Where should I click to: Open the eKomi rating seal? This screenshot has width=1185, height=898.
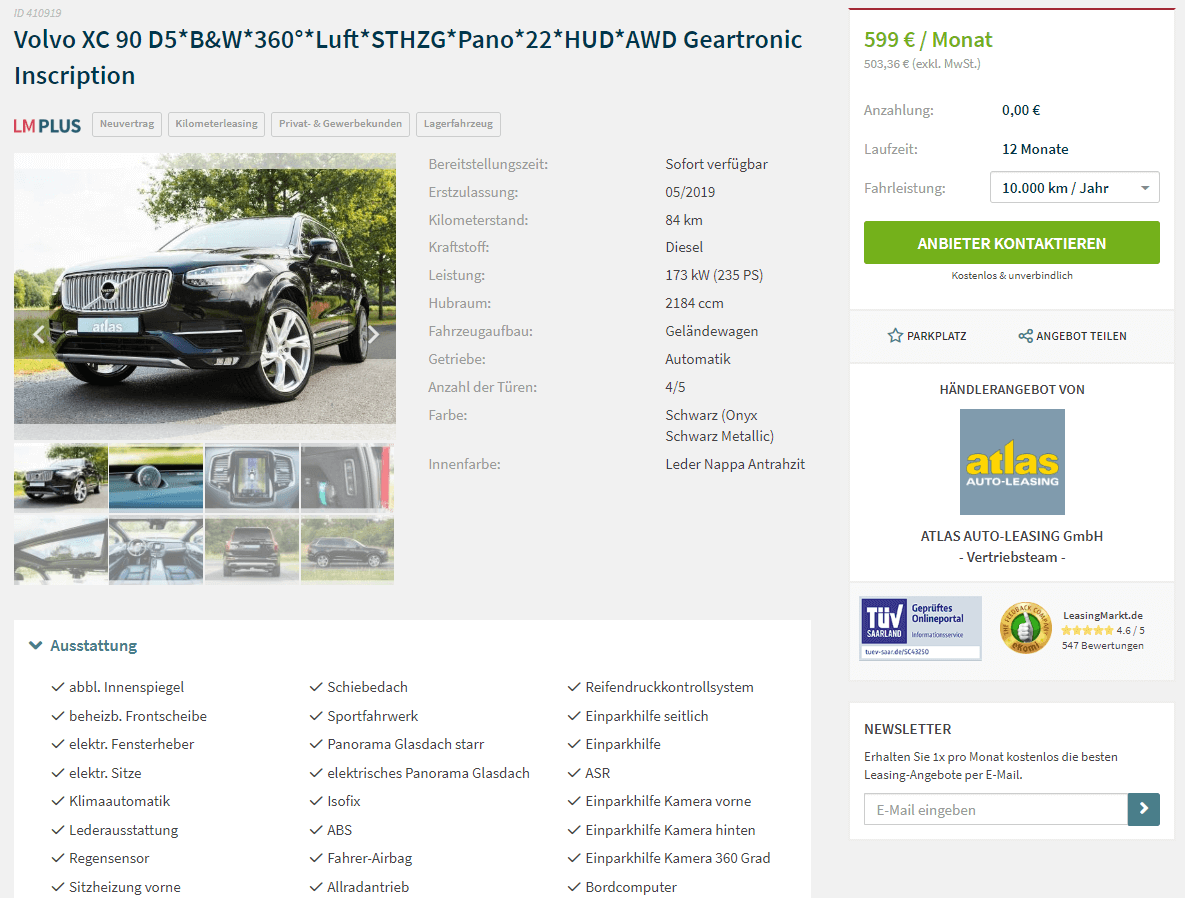[x=1025, y=628]
